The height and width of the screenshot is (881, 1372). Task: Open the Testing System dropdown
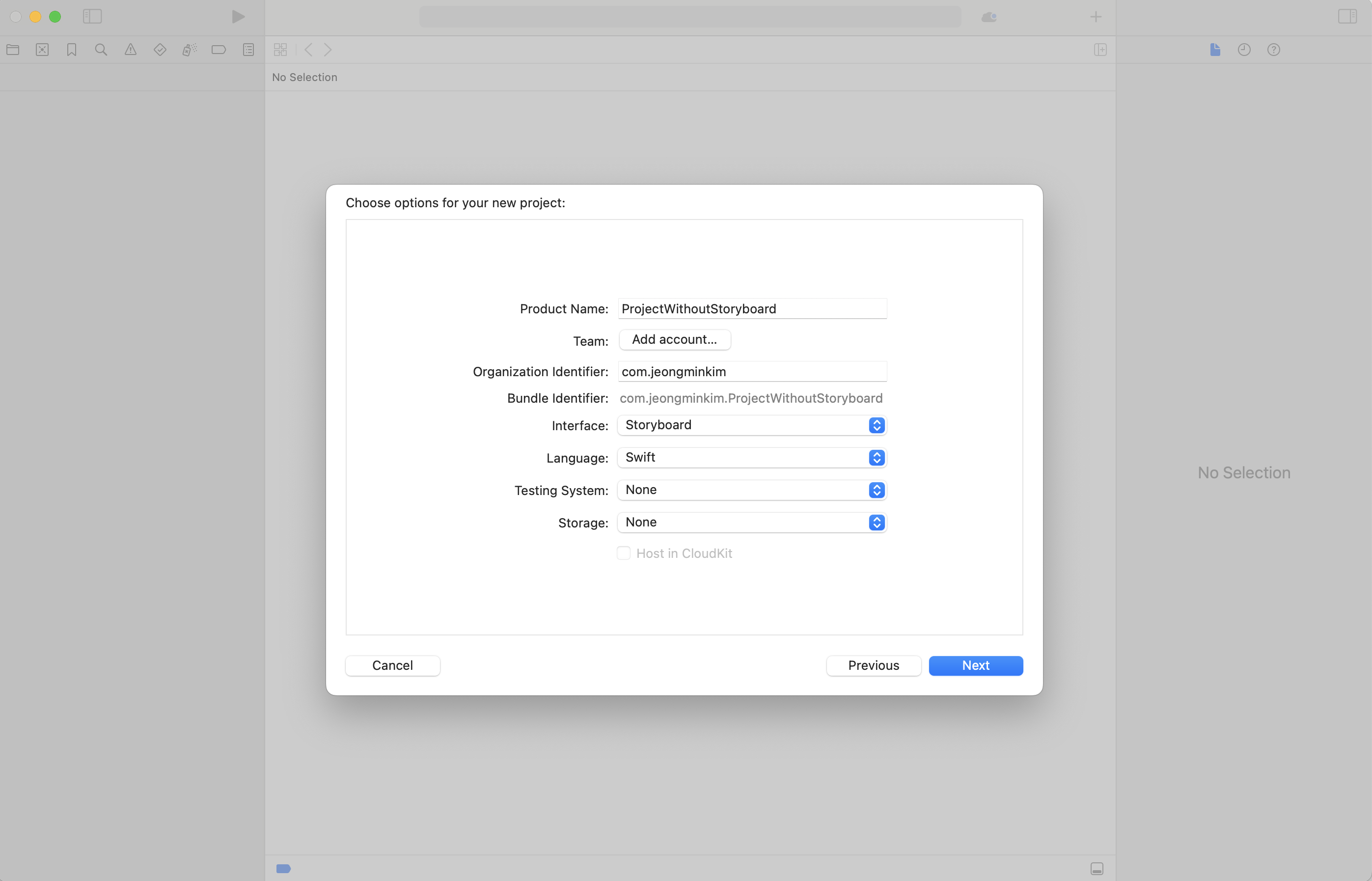click(752, 490)
